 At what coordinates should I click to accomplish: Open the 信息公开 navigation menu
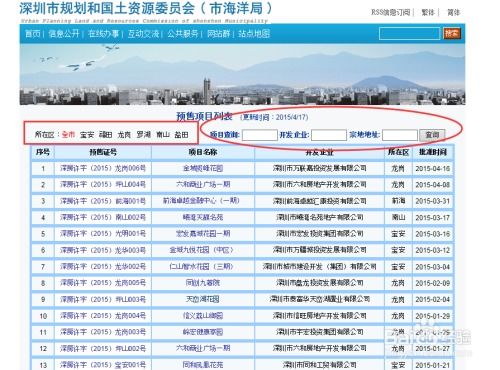[x=64, y=34]
